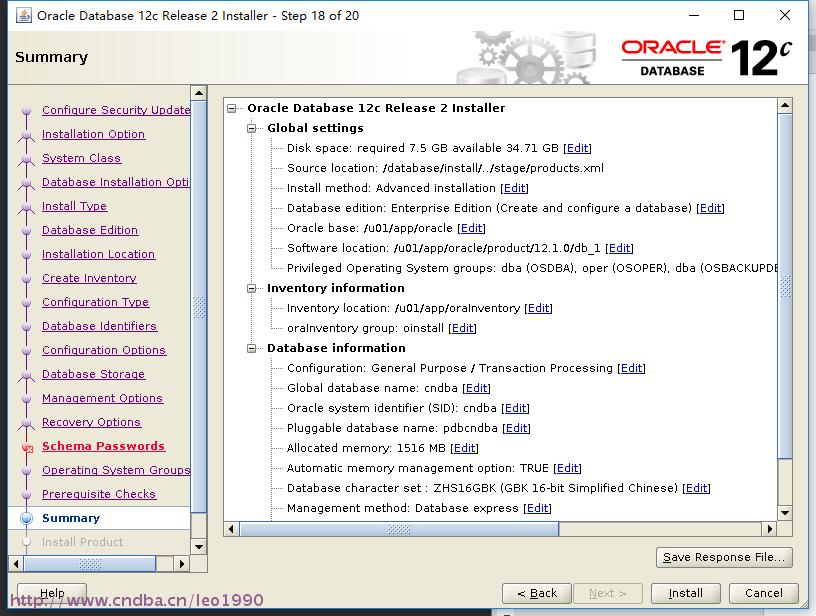Go to Installation Option step
Viewport: 816px width, 616px height.
pyautogui.click(x=94, y=134)
